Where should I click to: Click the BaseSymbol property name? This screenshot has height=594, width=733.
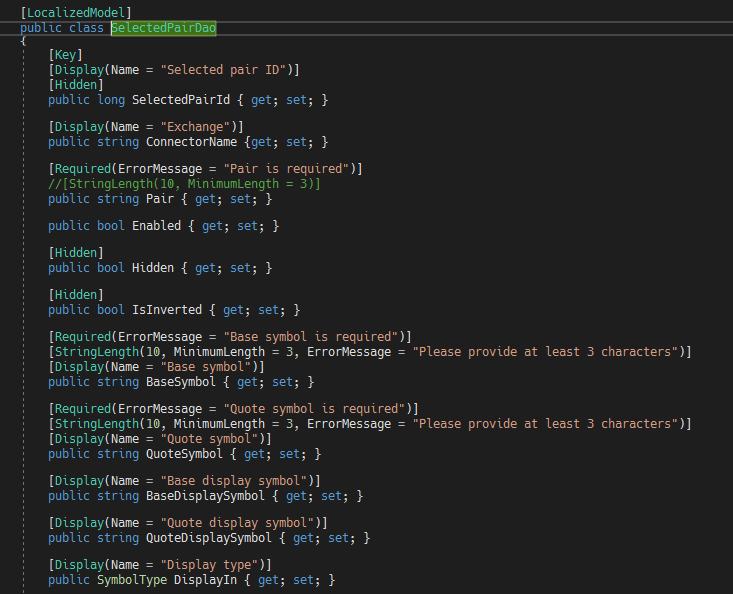pyautogui.click(x=181, y=382)
